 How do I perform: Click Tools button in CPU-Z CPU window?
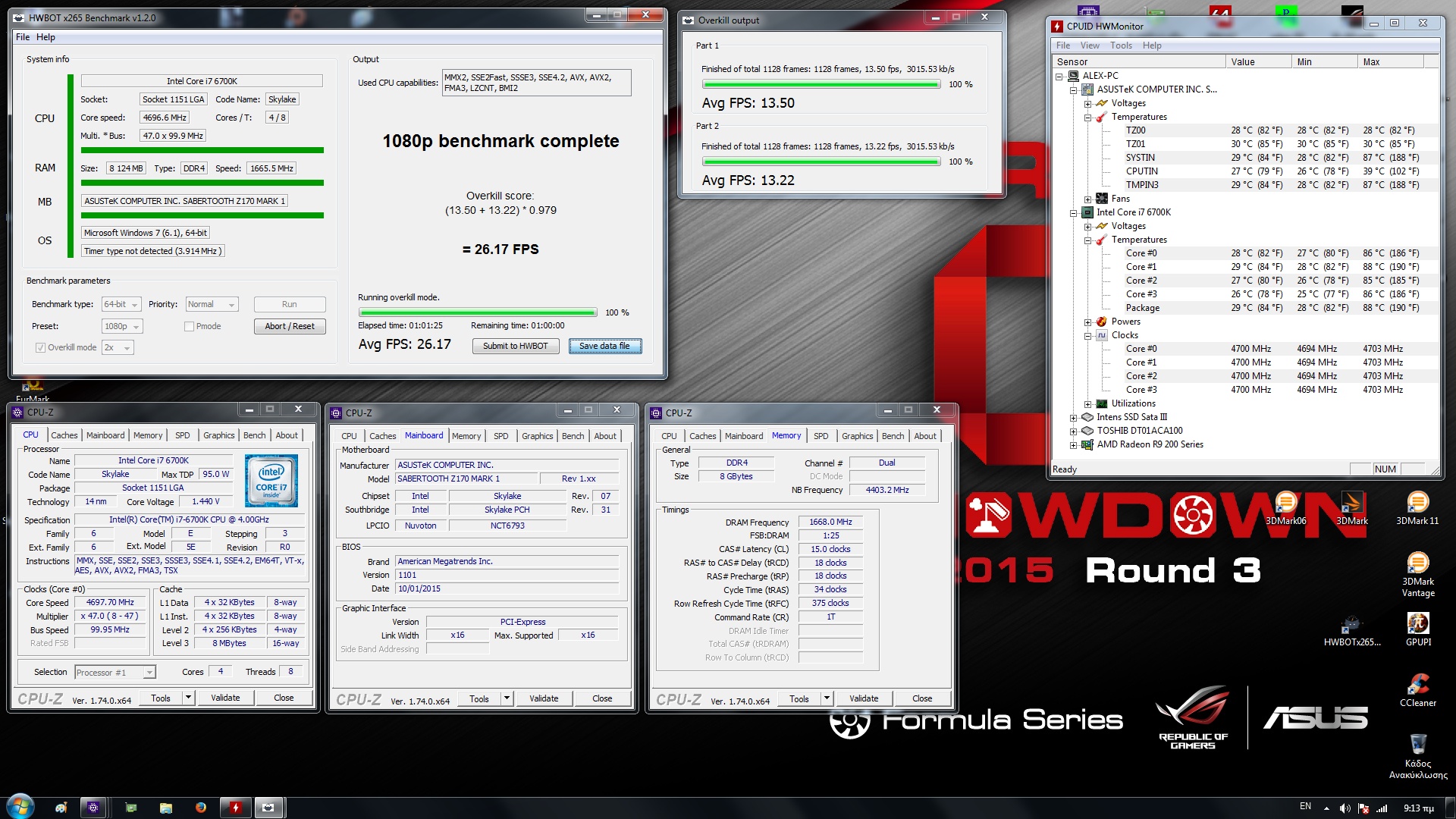coord(161,698)
